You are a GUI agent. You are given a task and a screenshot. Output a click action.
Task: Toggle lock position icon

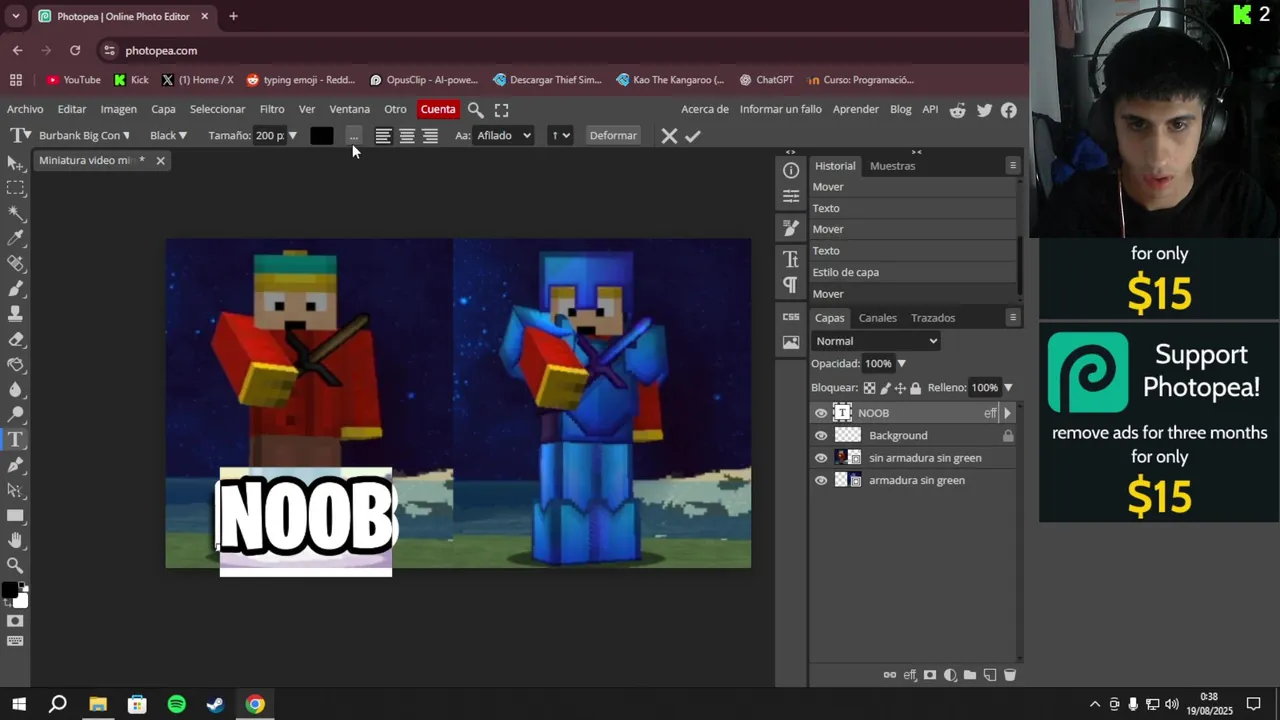(x=900, y=388)
